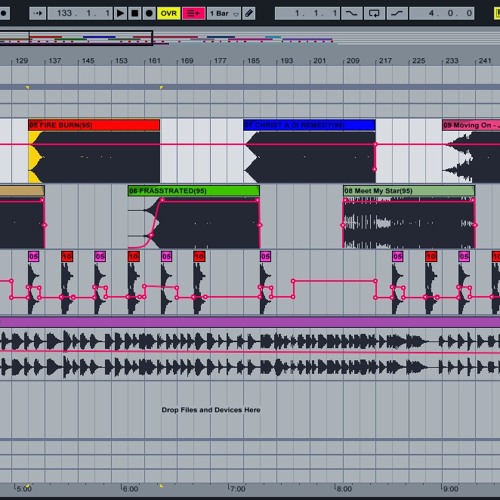500x500 pixels.
Task: Select the 08 Meet My Star(95) clip header
Action: coord(409,191)
